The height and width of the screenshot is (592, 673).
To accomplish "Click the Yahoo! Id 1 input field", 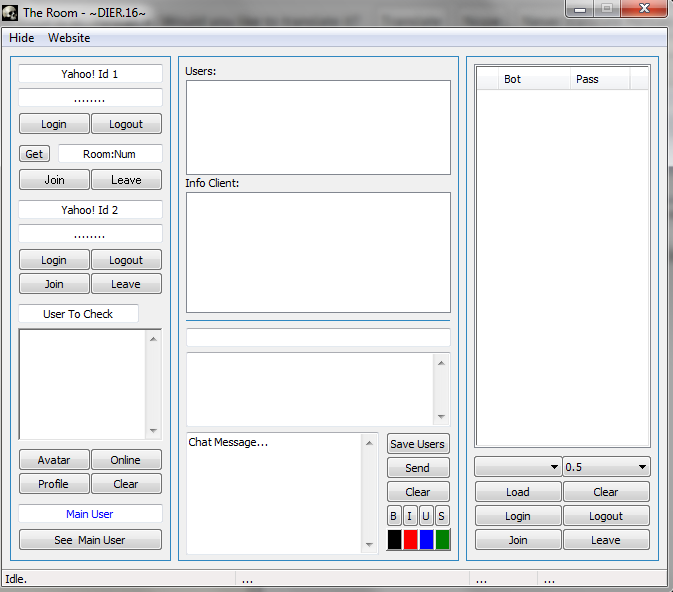I will (90, 74).
